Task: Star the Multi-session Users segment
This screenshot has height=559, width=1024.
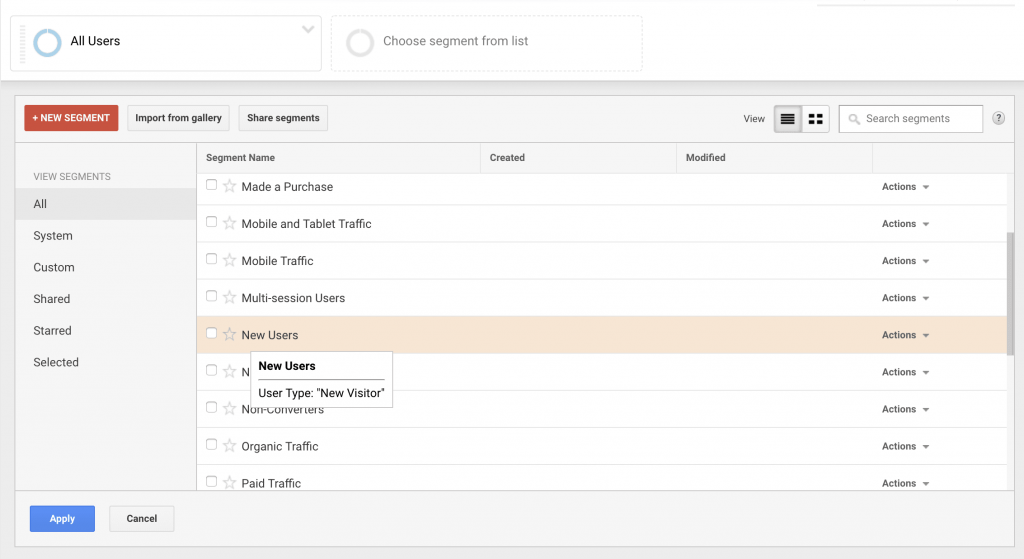Action: 229,298
